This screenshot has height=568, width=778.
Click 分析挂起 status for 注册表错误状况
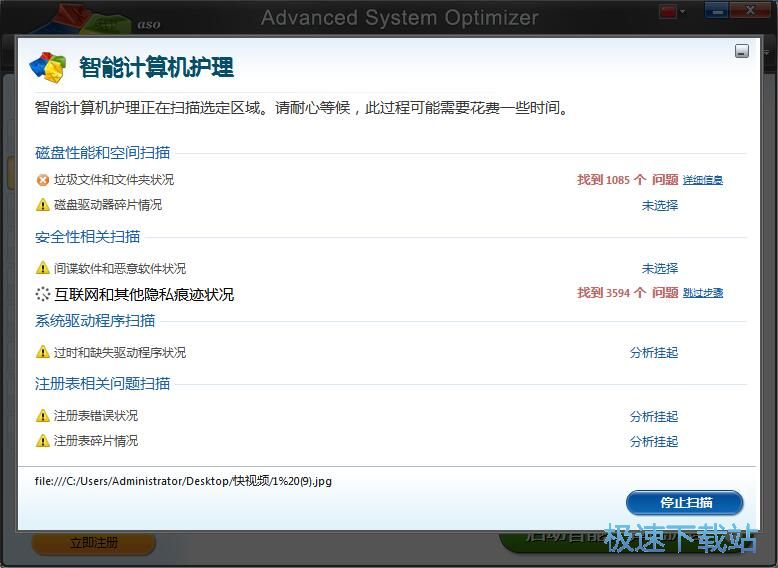(654, 417)
